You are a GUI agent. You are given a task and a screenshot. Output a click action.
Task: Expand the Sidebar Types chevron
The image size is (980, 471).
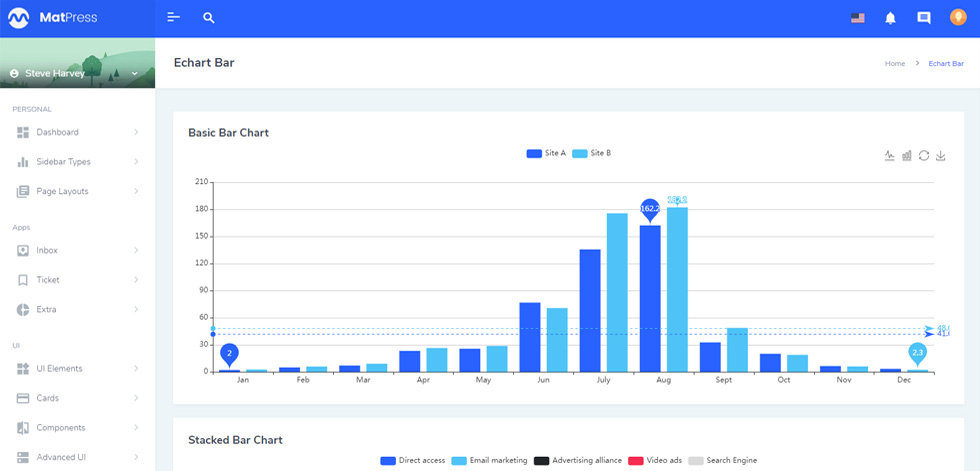pos(136,162)
